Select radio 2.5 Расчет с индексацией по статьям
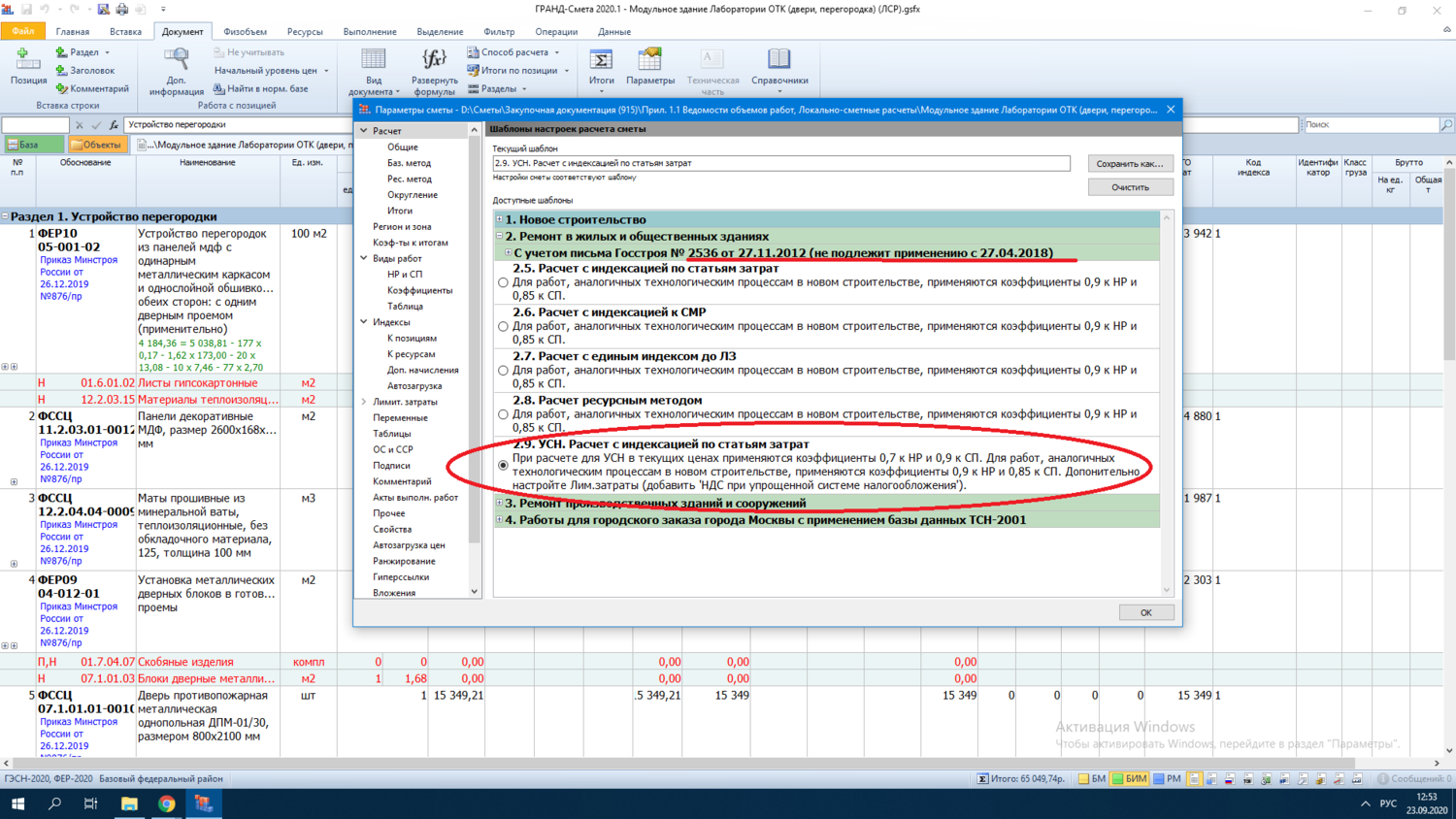This screenshot has width=1456, height=819. pos(503,282)
